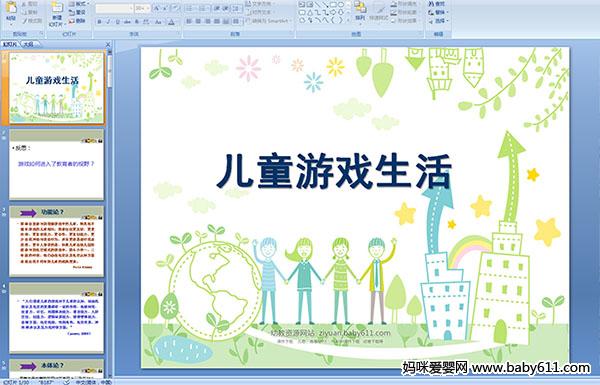
Task: Toggle Underline formatting button
Action: [117, 22]
